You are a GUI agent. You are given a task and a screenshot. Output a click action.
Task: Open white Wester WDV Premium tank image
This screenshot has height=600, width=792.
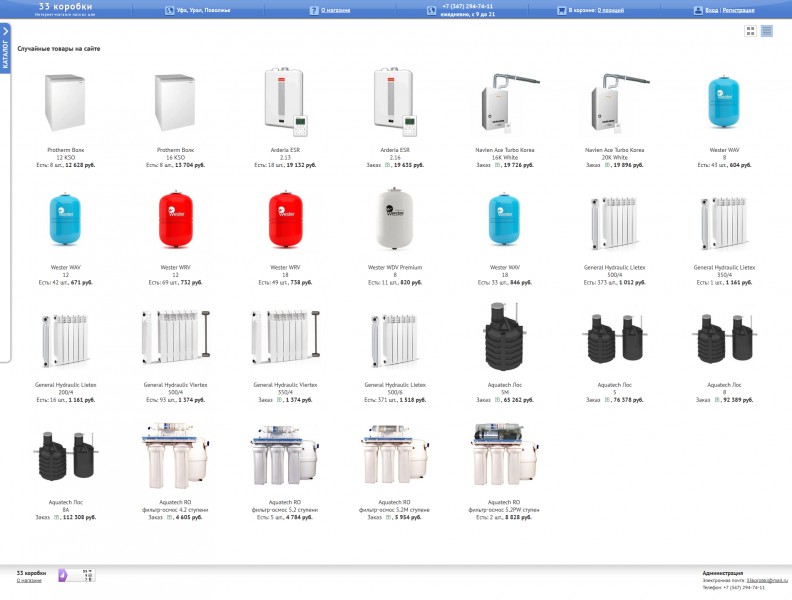(x=395, y=218)
